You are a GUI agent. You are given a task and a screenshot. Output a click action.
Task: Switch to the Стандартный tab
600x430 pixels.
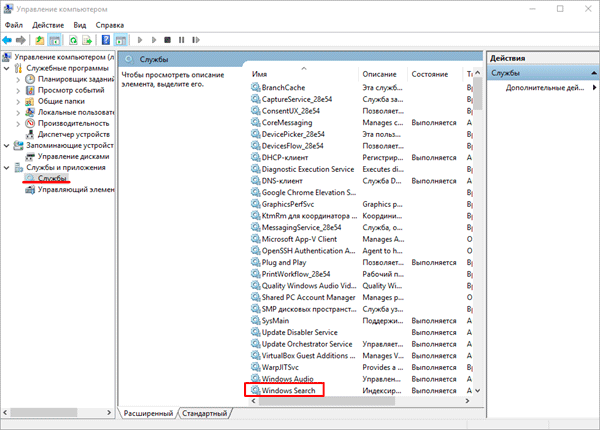pyautogui.click(x=204, y=413)
